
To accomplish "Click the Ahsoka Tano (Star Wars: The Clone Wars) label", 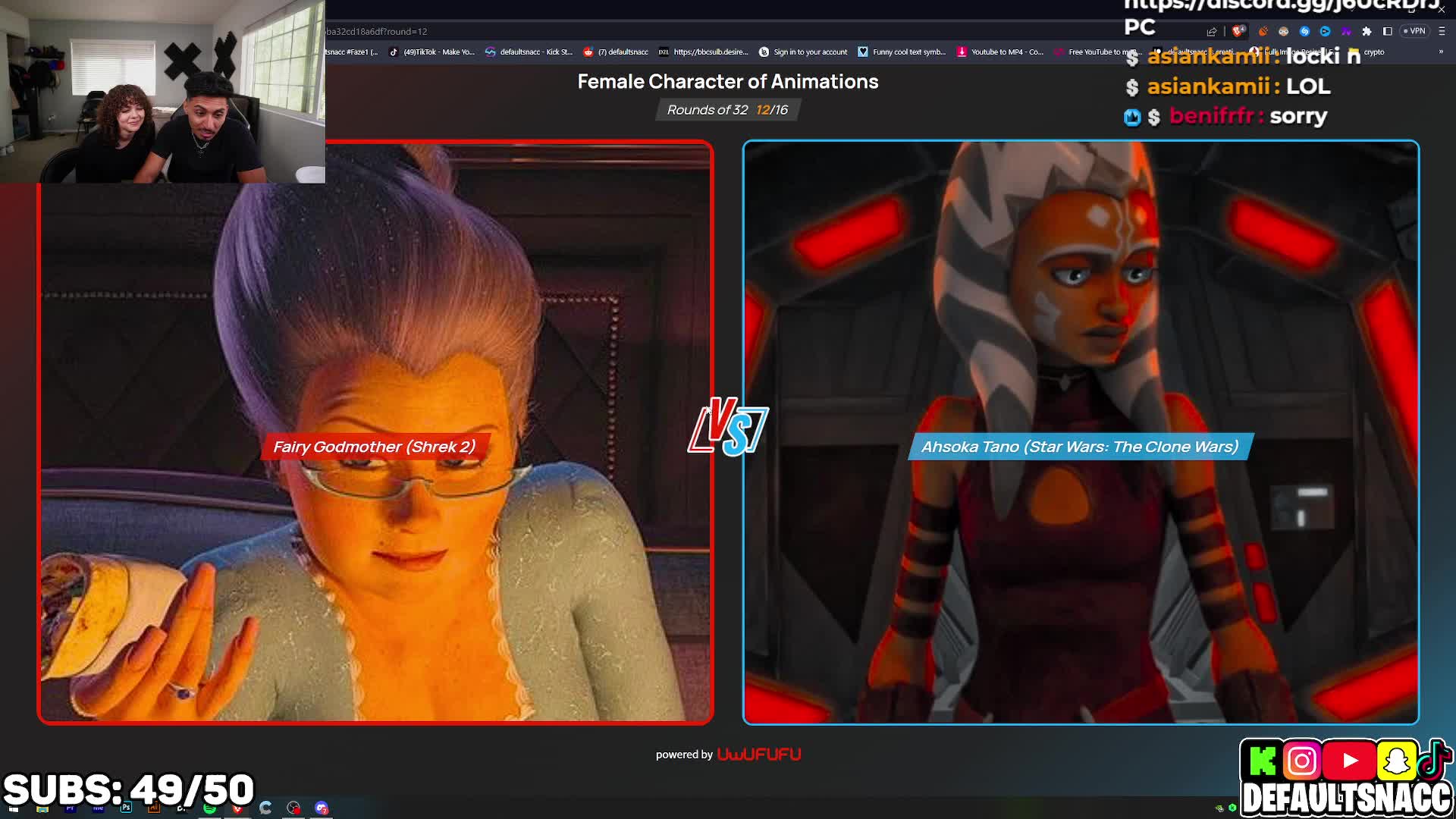I will pyautogui.click(x=1080, y=447).
